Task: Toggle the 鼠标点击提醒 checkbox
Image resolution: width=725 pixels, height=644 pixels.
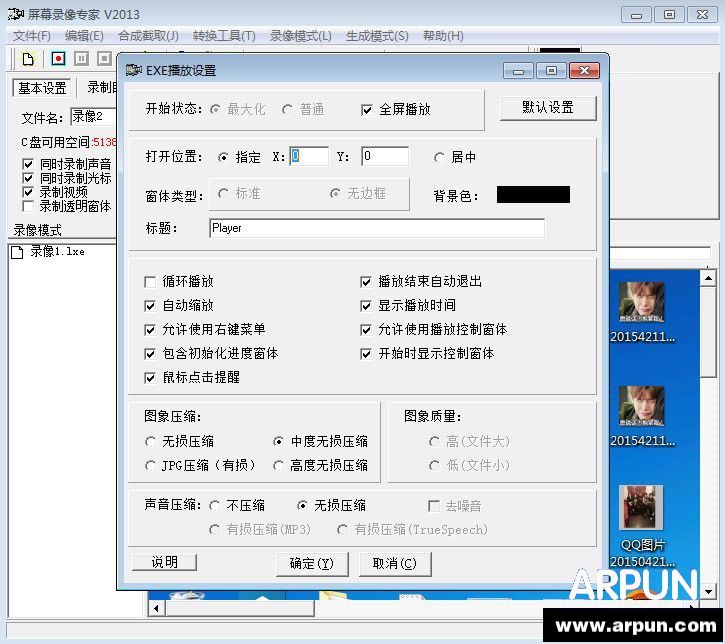Action: (x=151, y=378)
